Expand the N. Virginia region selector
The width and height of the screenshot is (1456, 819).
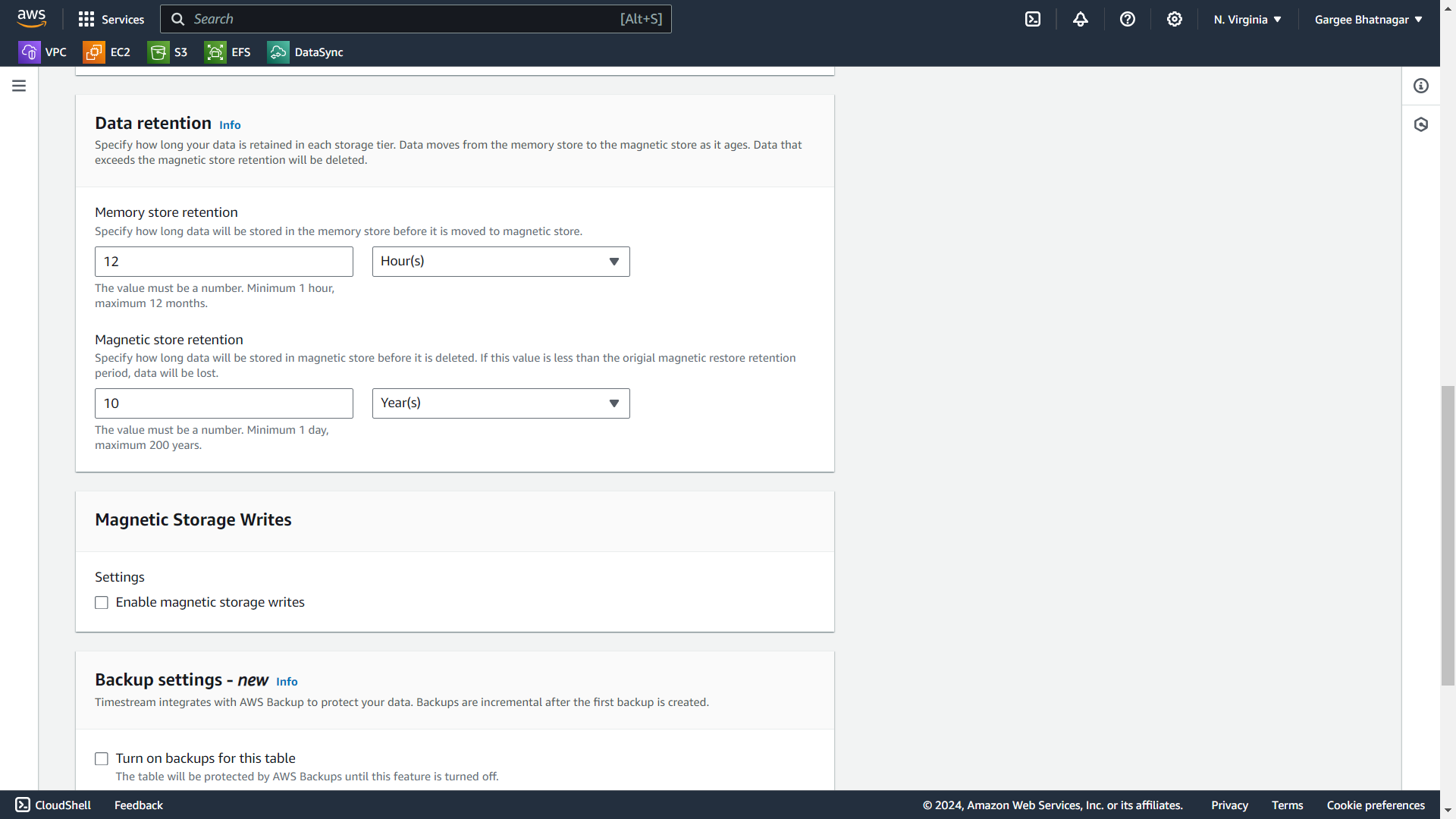[x=1247, y=19]
